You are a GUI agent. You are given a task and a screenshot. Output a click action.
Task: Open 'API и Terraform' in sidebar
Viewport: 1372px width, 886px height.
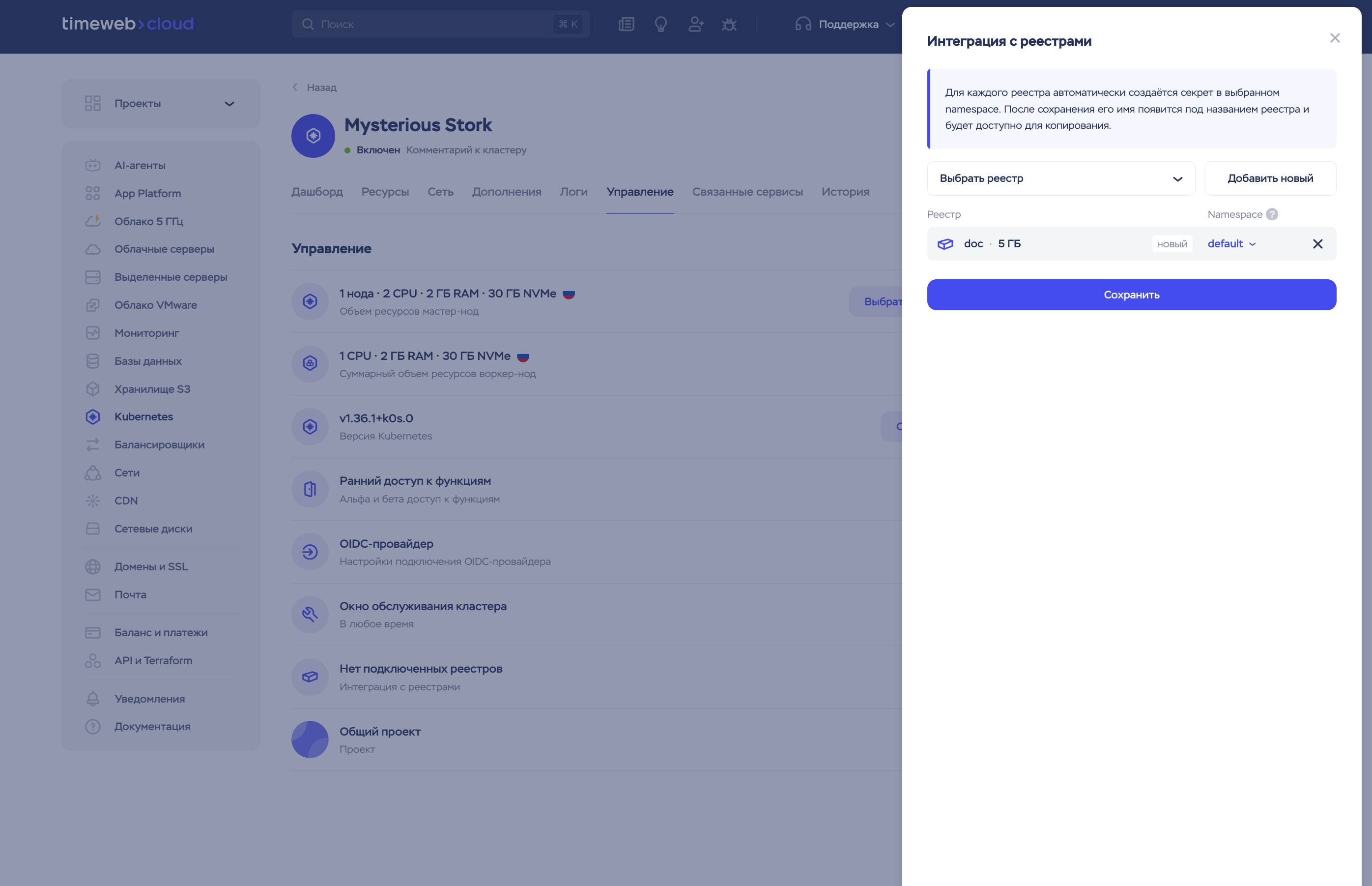pyautogui.click(x=153, y=660)
